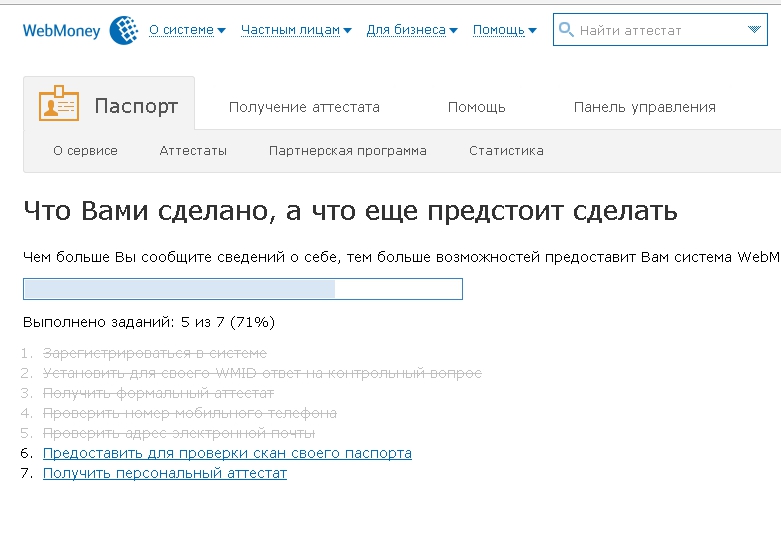Click the heading Что Вами сделано

[350, 211]
